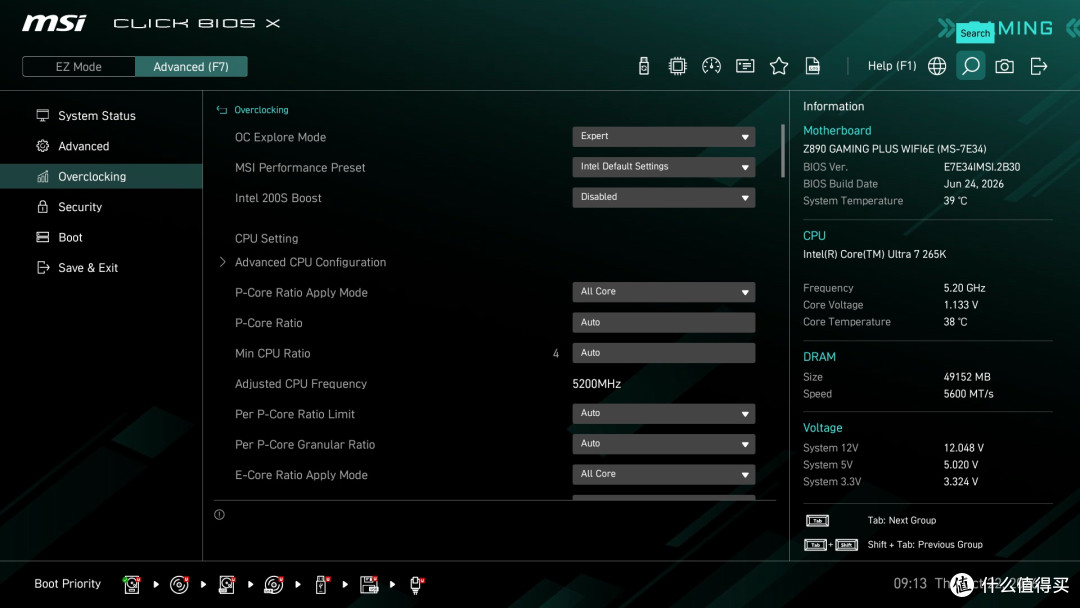
Task: Click the Min CPU Ratio input field
Action: pyautogui.click(x=663, y=353)
